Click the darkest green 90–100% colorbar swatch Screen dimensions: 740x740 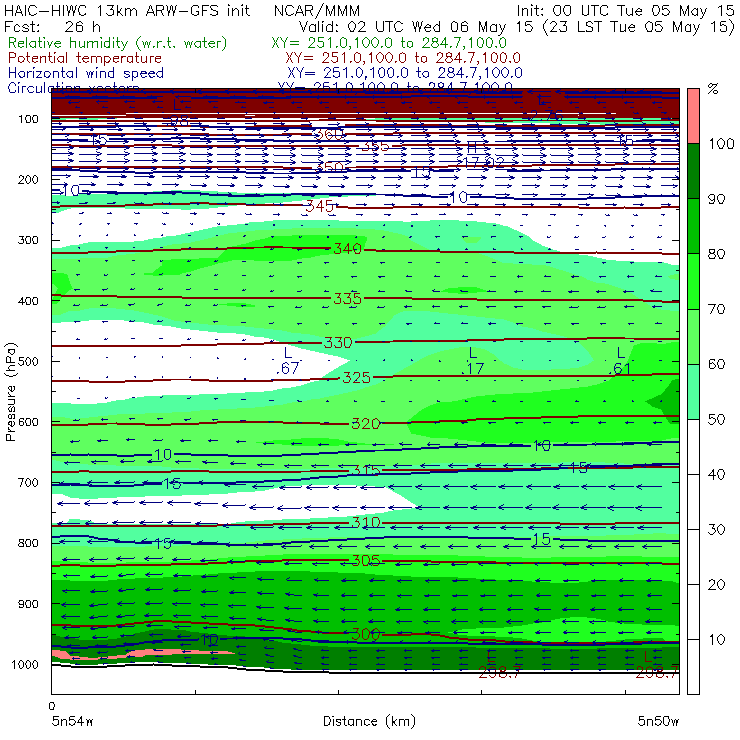[x=693, y=171]
